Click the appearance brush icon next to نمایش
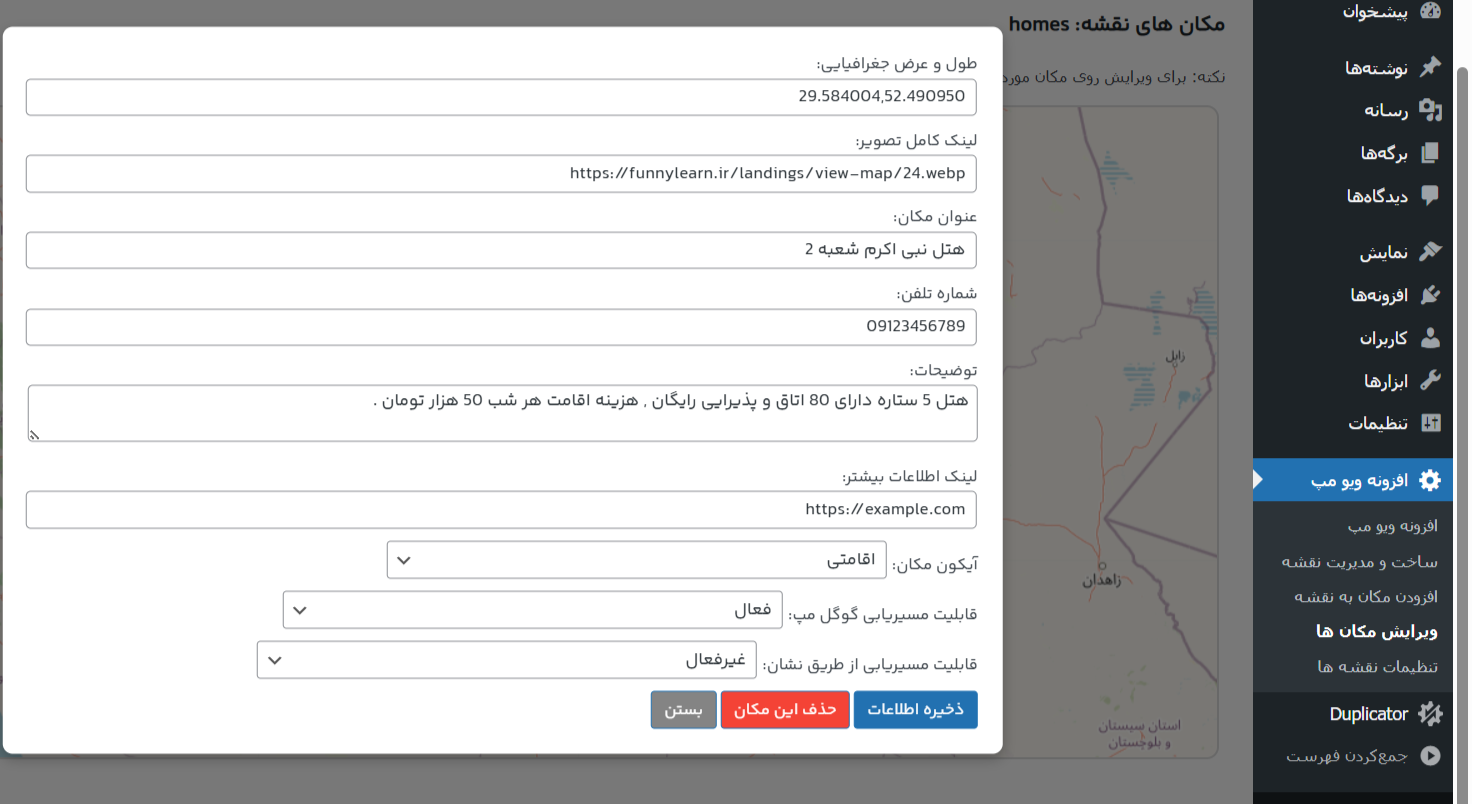1472x804 pixels. pos(1430,252)
